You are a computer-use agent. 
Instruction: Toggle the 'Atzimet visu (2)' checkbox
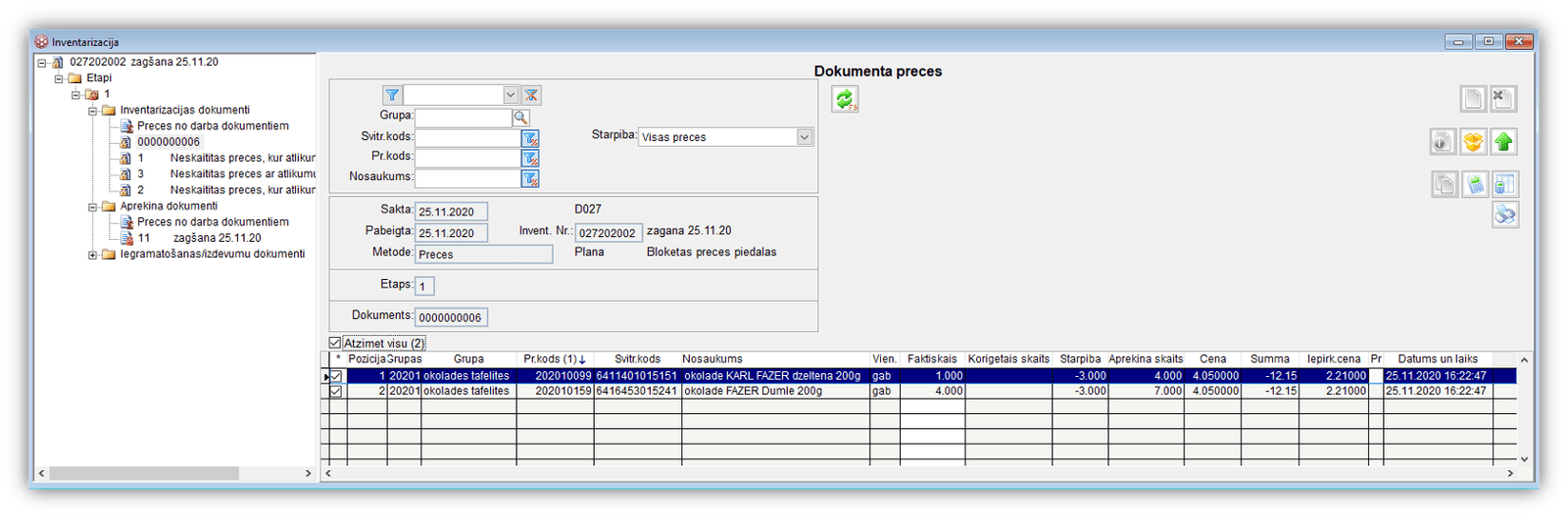point(335,344)
